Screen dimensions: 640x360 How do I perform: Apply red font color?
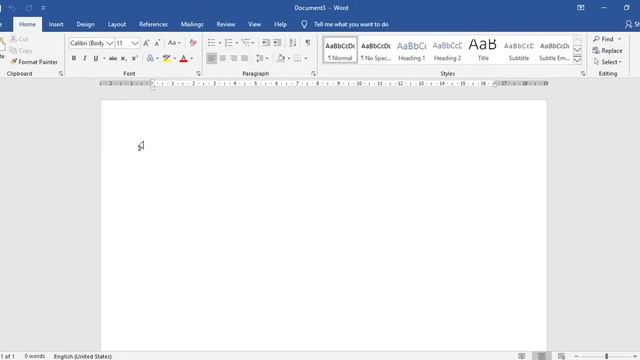pos(184,58)
